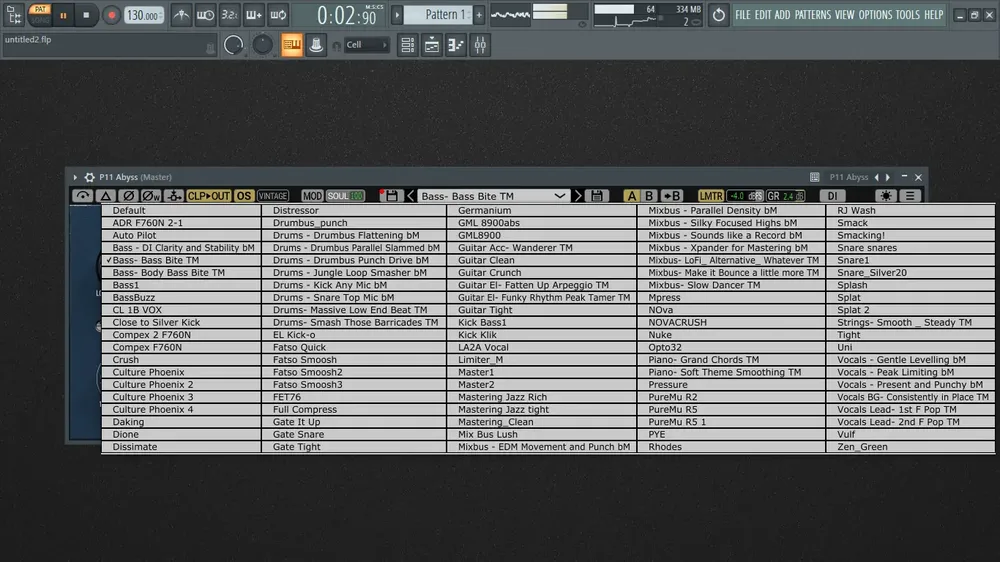The width and height of the screenshot is (1000, 562).
Task: Open the OPTIONS menu
Action: point(875,15)
